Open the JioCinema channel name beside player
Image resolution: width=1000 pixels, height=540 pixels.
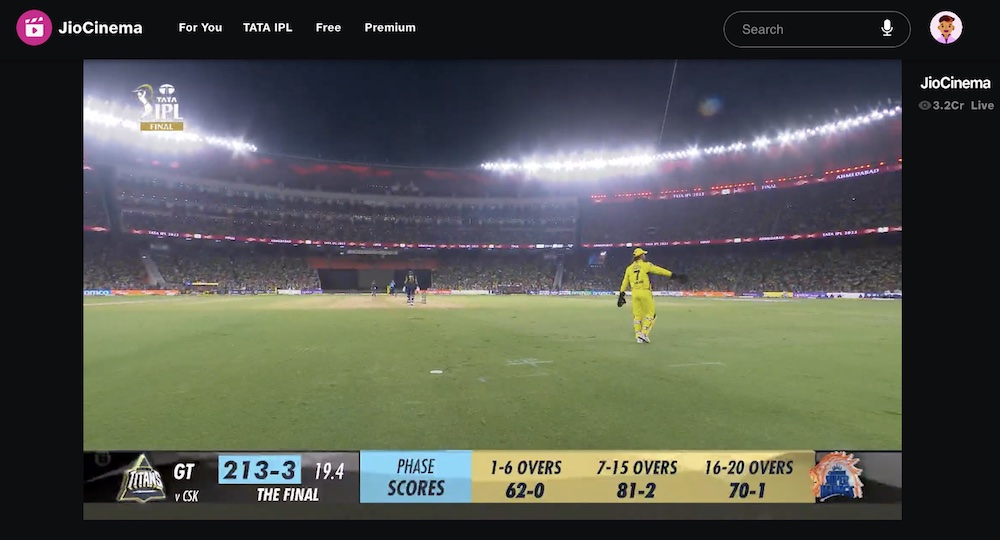click(955, 83)
